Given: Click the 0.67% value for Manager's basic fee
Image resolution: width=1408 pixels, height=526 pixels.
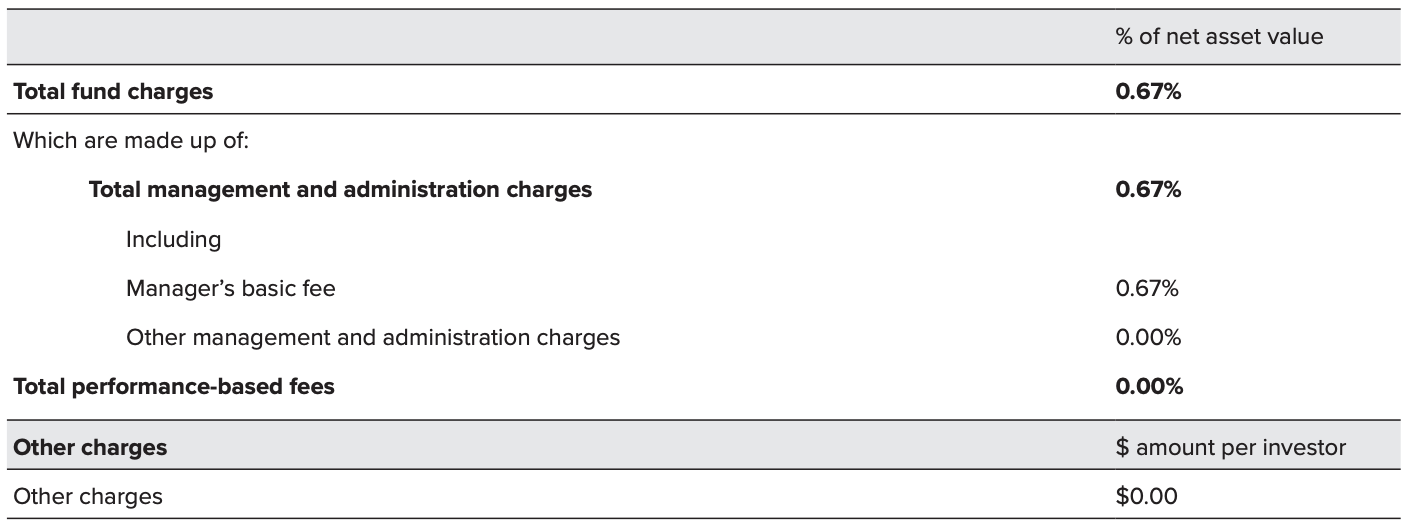Looking at the screenshot, I should pyautogui.click(x=1147, y=289).
